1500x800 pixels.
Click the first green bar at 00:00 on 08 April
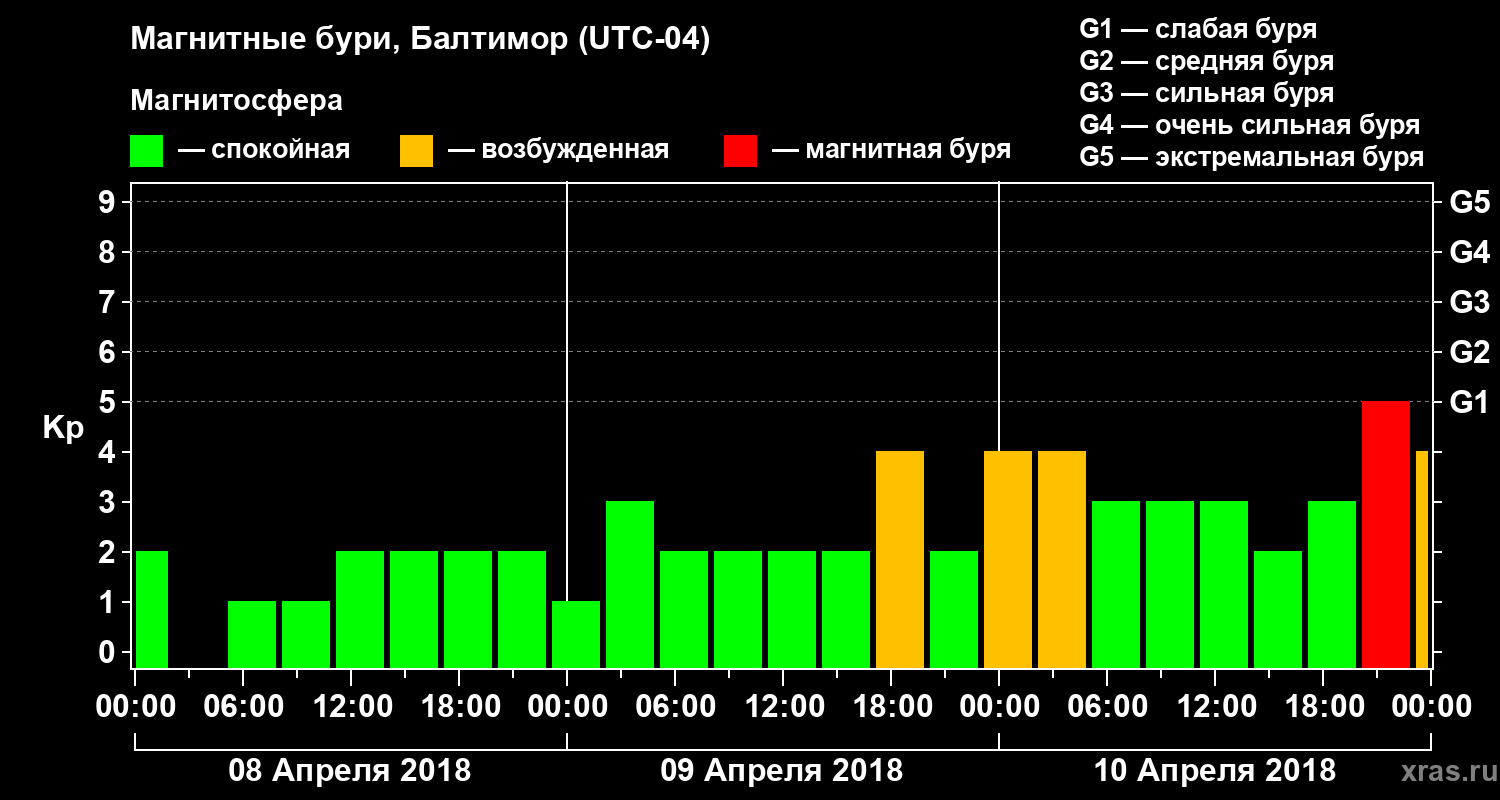point(152,610)
